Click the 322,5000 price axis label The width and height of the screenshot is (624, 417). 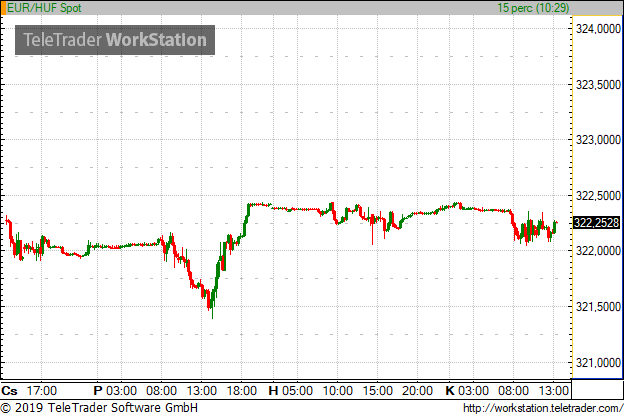tap(598, 195)
